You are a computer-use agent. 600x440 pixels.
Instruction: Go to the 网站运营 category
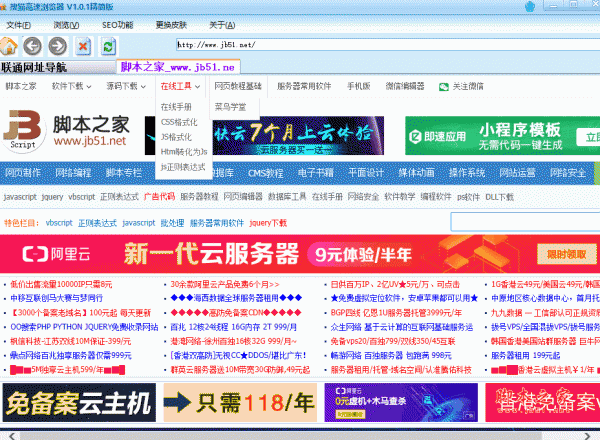(517, 173)
